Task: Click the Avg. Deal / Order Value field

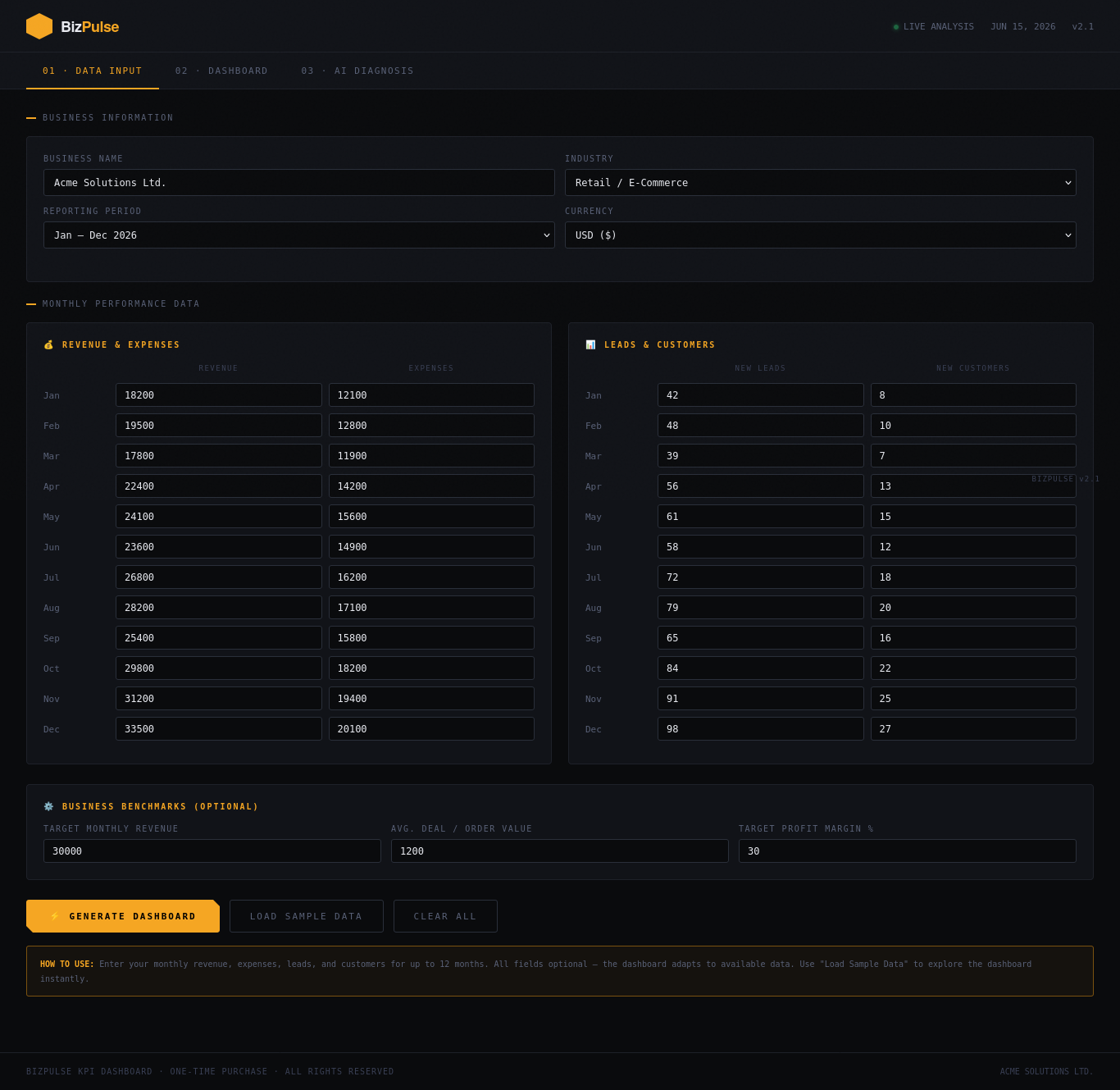Action: pyautogui.click(x=559, y=851)
